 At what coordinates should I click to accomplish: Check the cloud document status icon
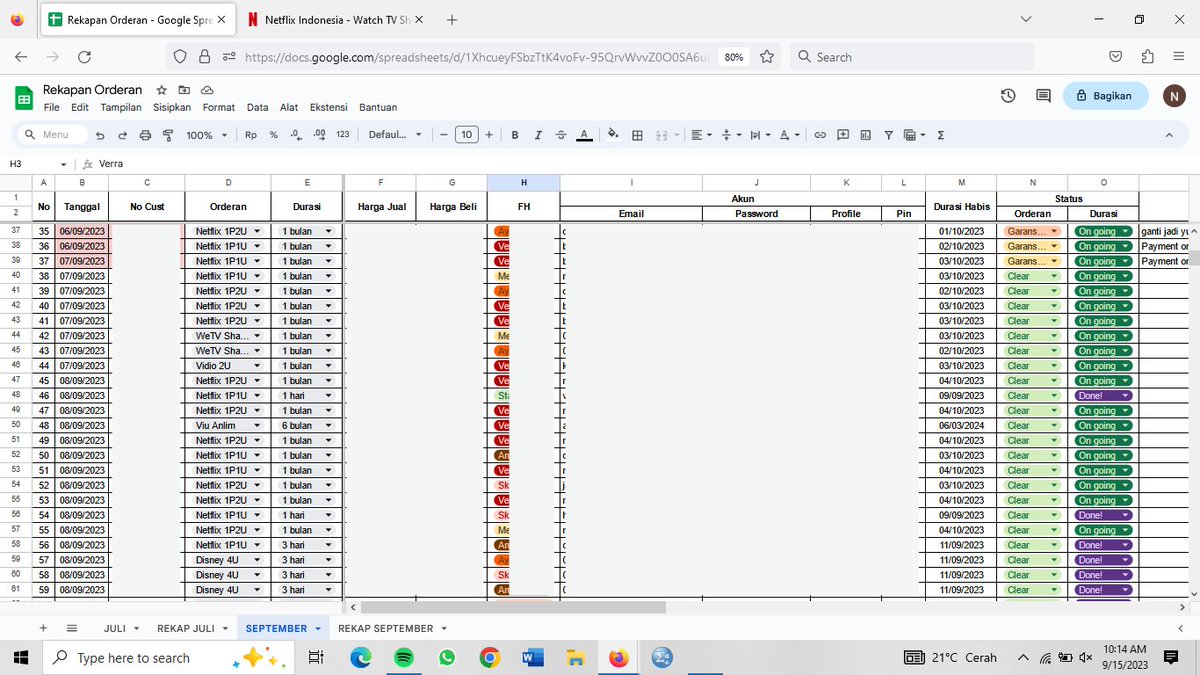coord(207,90)
